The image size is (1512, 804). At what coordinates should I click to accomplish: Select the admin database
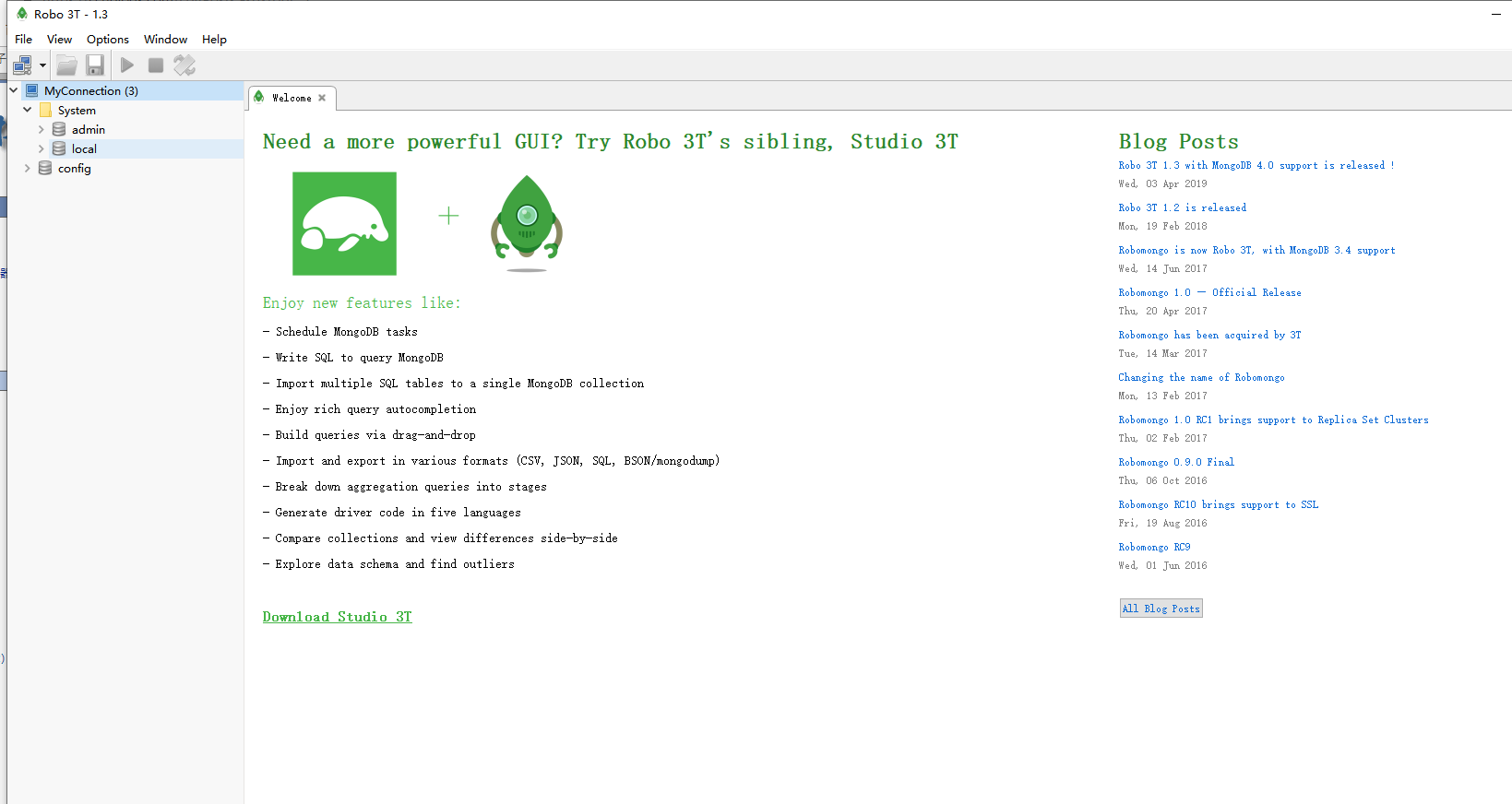pos(89,129)
